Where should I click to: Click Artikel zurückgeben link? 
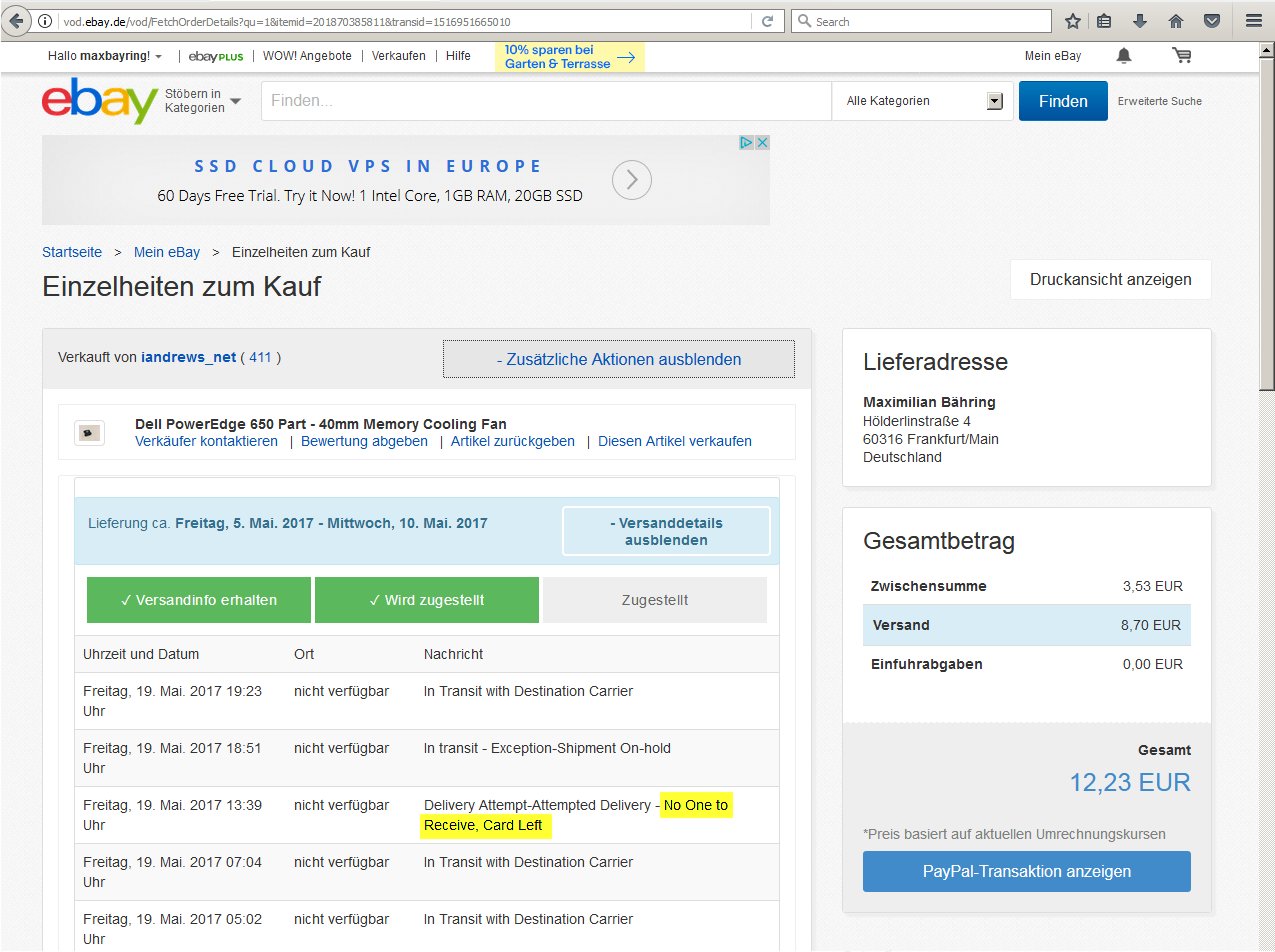coord(513,441)
